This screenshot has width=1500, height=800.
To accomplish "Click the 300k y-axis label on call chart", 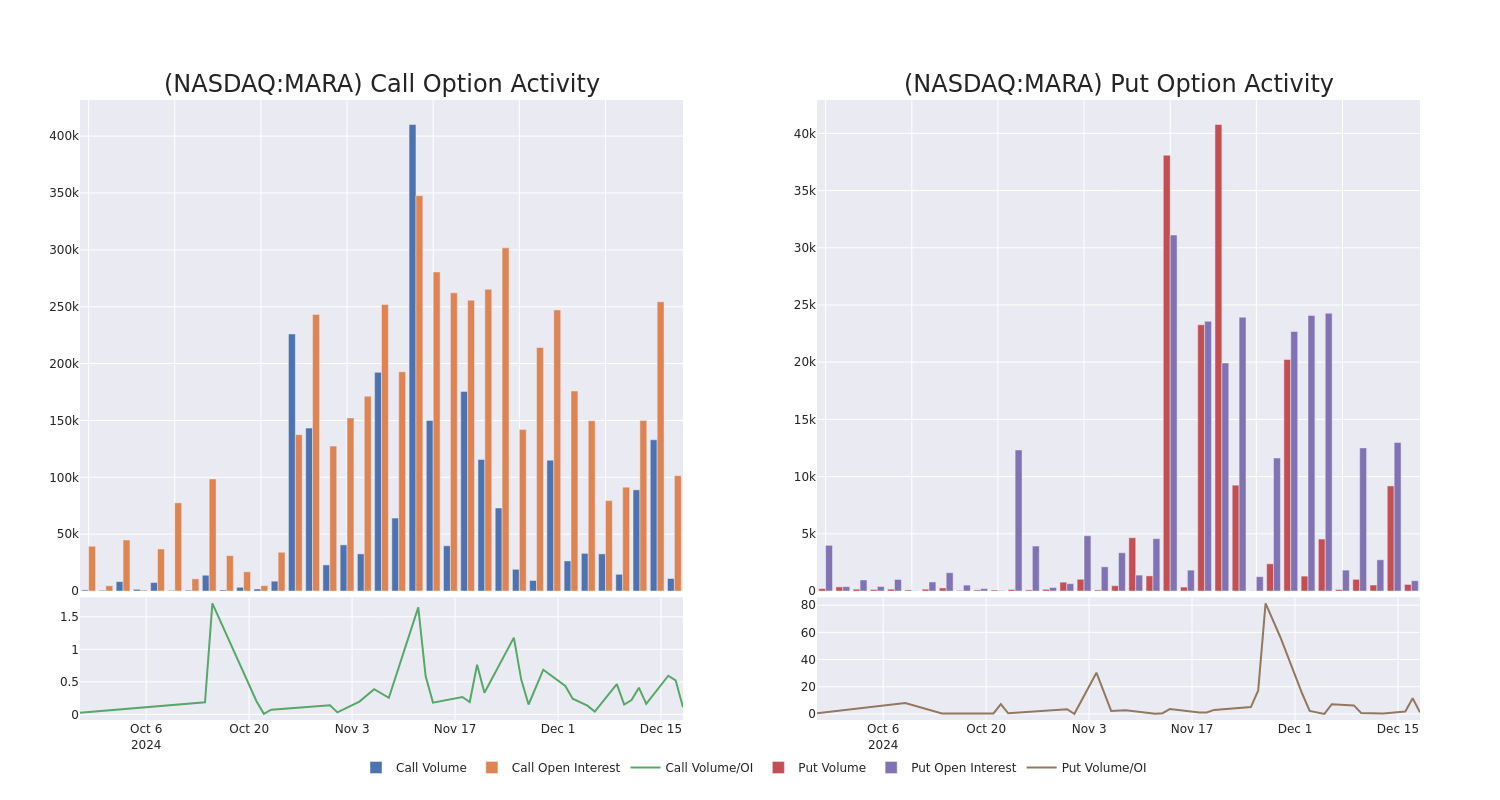I will [x=64, y=250].
